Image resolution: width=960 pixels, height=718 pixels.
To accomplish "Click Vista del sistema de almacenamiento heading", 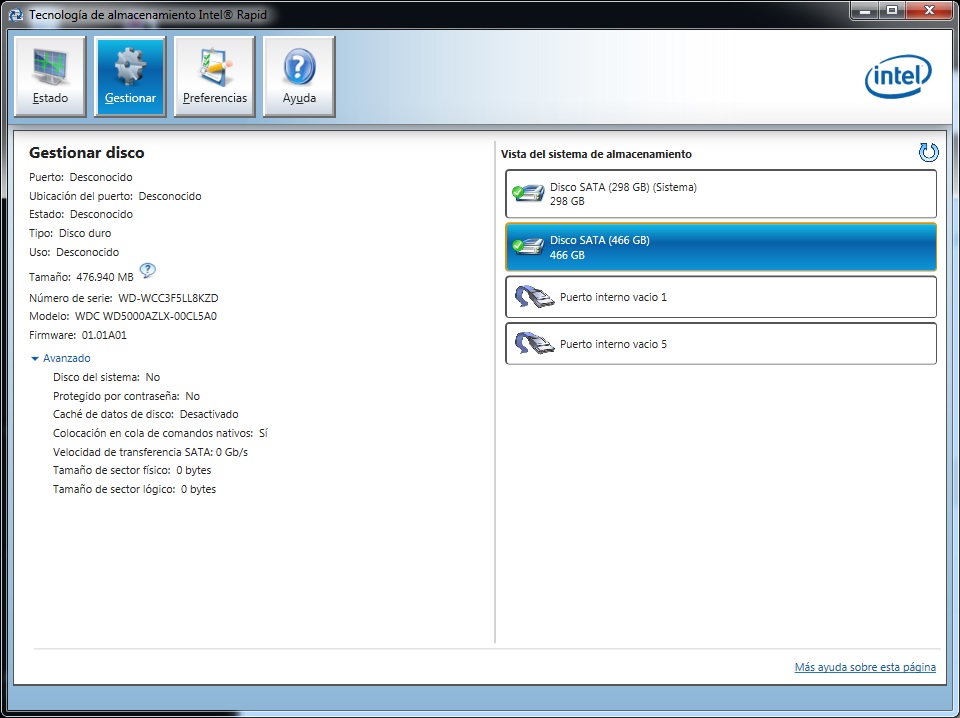I will (596, 154).
